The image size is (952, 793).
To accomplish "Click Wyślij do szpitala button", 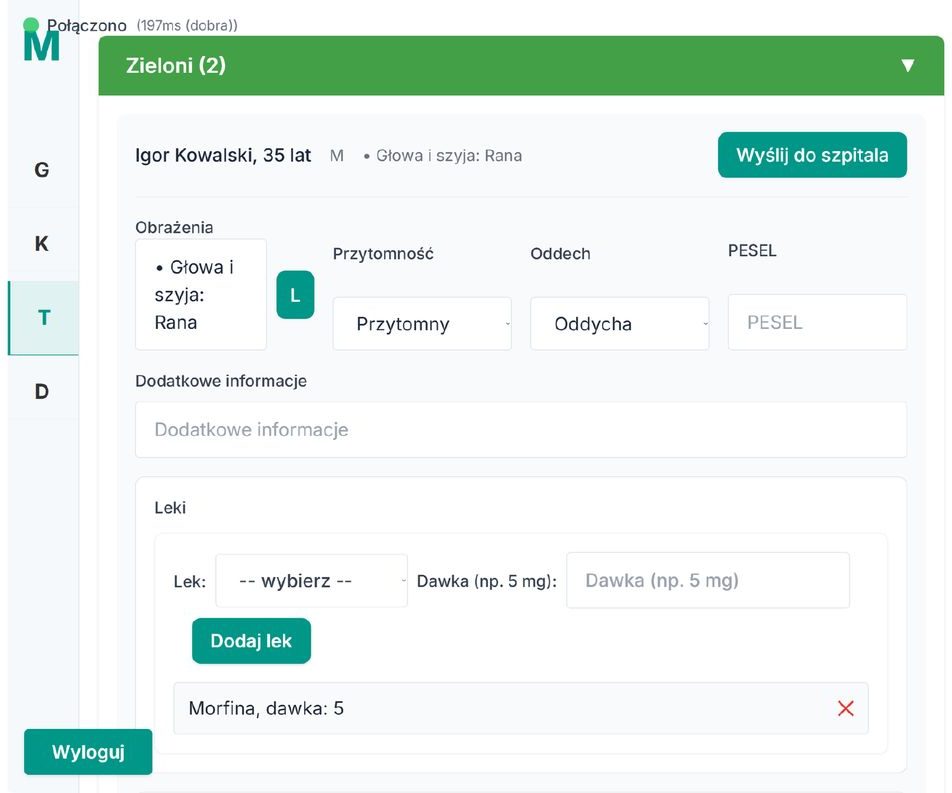I will (x=812, y=155).
